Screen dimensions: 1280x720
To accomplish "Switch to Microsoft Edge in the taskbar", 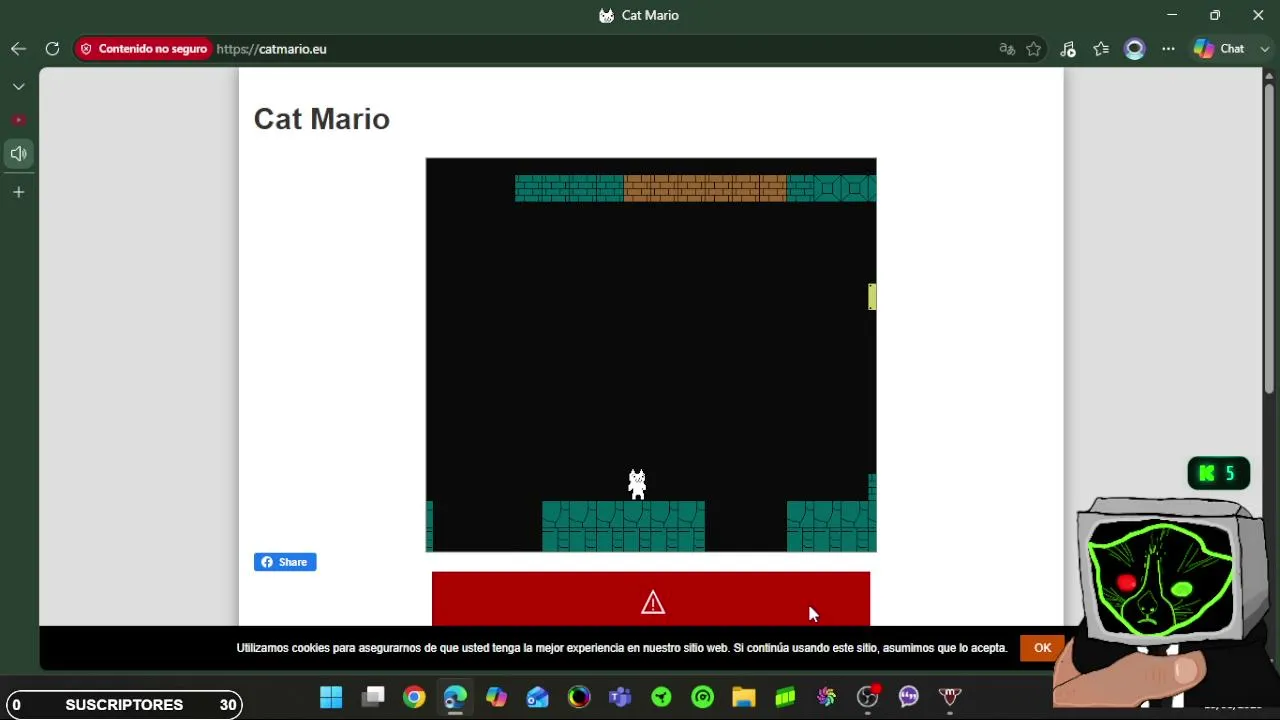I will coord(455,697).
